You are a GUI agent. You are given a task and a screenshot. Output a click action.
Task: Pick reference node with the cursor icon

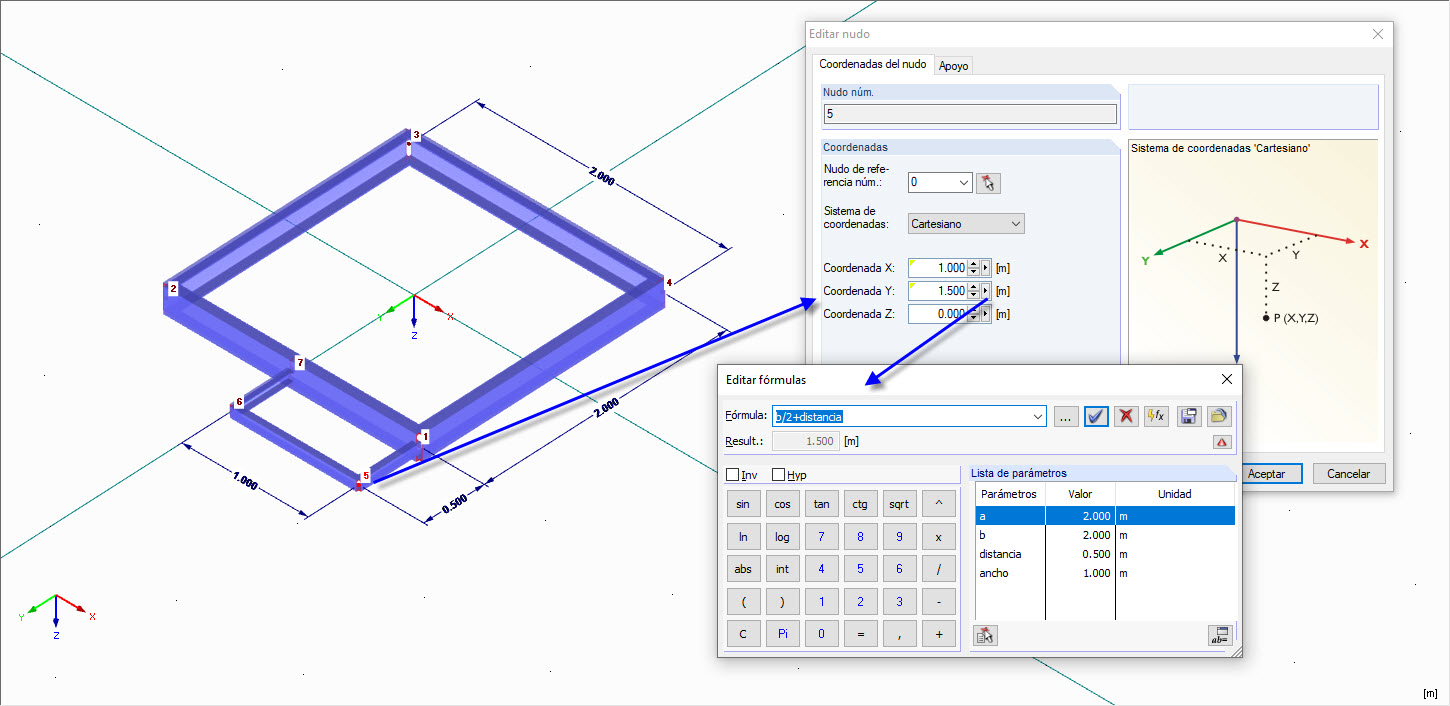(988, 183)
